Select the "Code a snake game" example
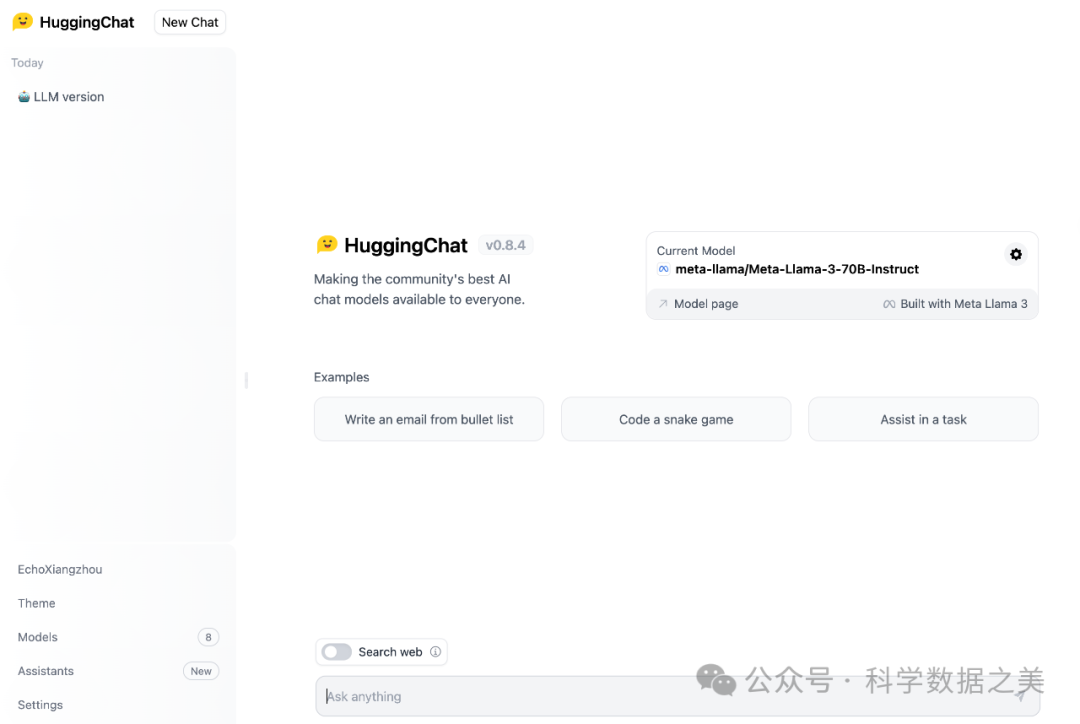Screen dimensions: 1080x724 [676, 420]
